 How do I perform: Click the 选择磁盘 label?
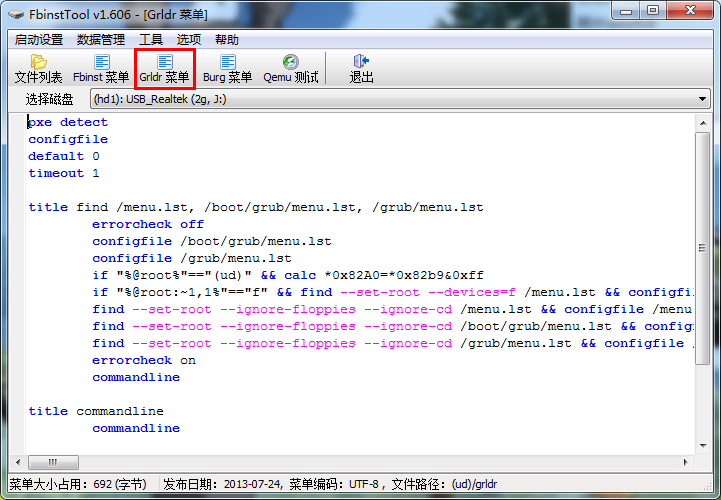point(49,99)
